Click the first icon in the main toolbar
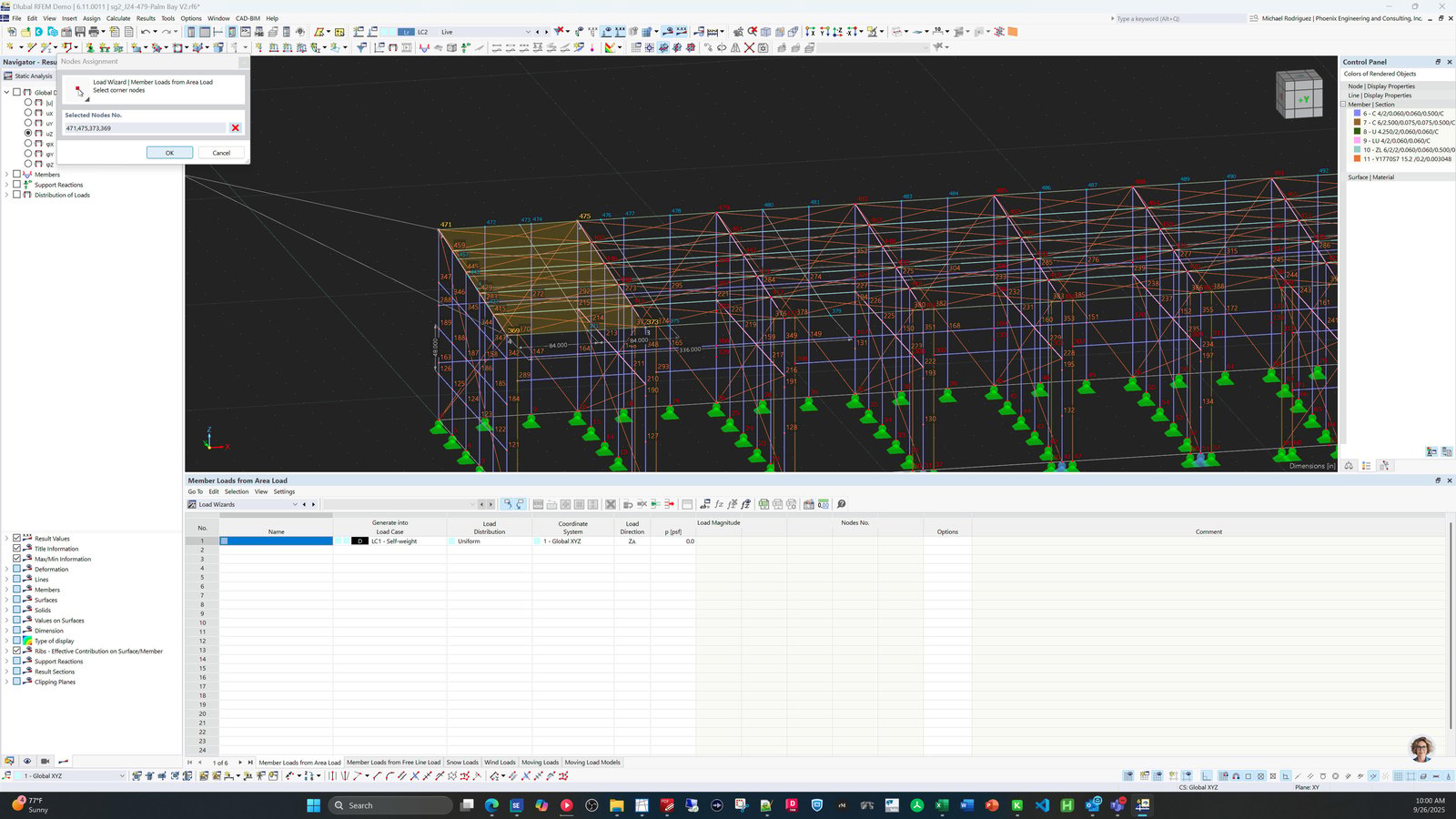 (x=12, y=32)
